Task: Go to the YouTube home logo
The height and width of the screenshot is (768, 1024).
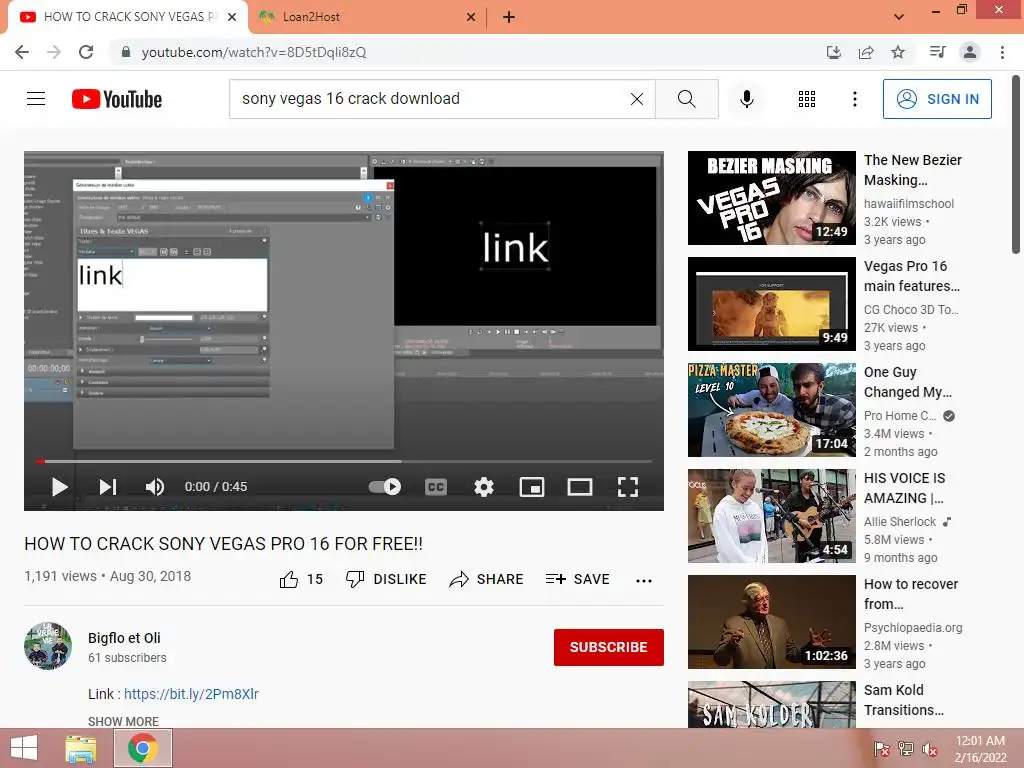Action: (117, 99)
